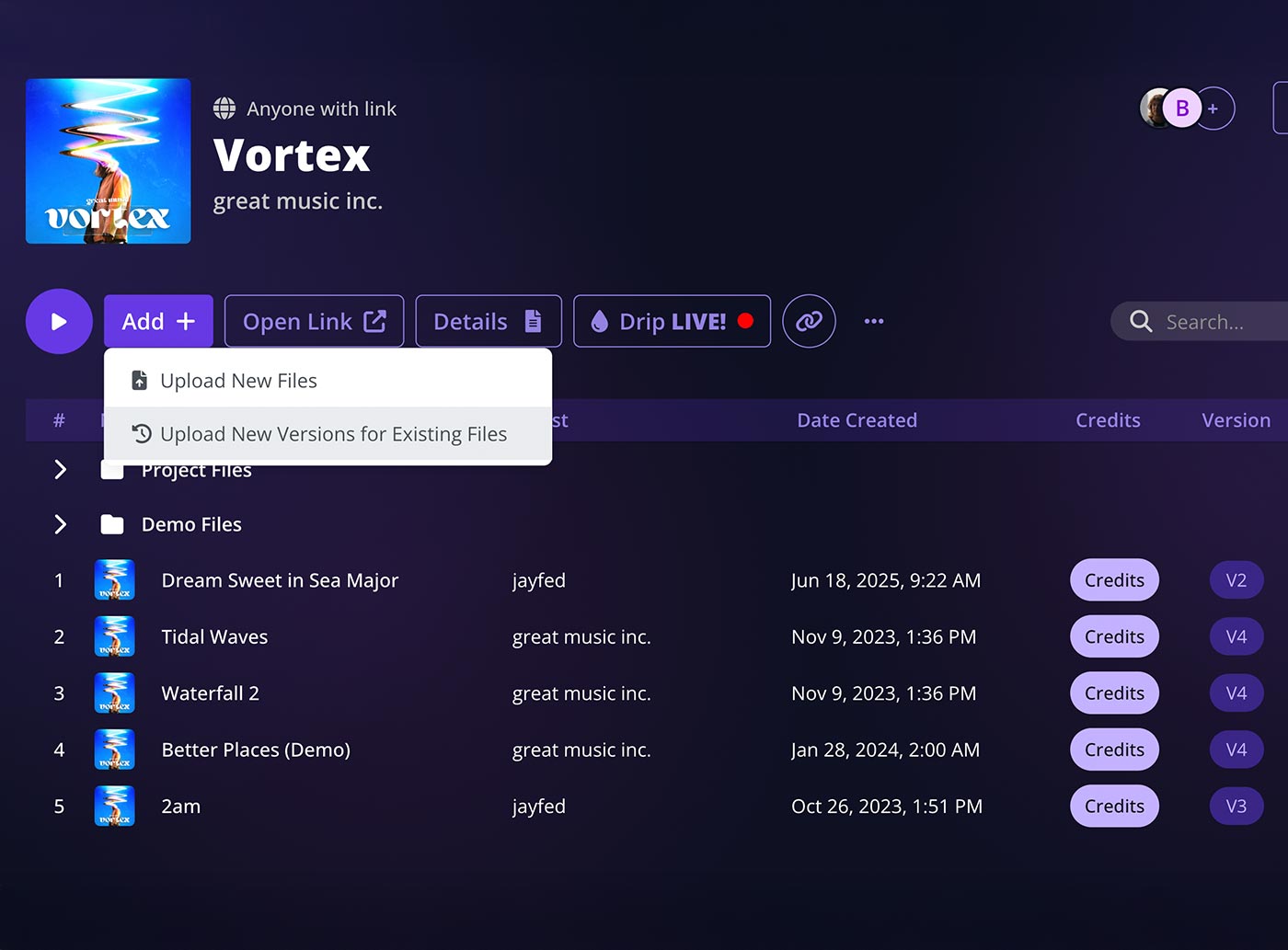Click 2am track thumbnail

pos(115,807)
